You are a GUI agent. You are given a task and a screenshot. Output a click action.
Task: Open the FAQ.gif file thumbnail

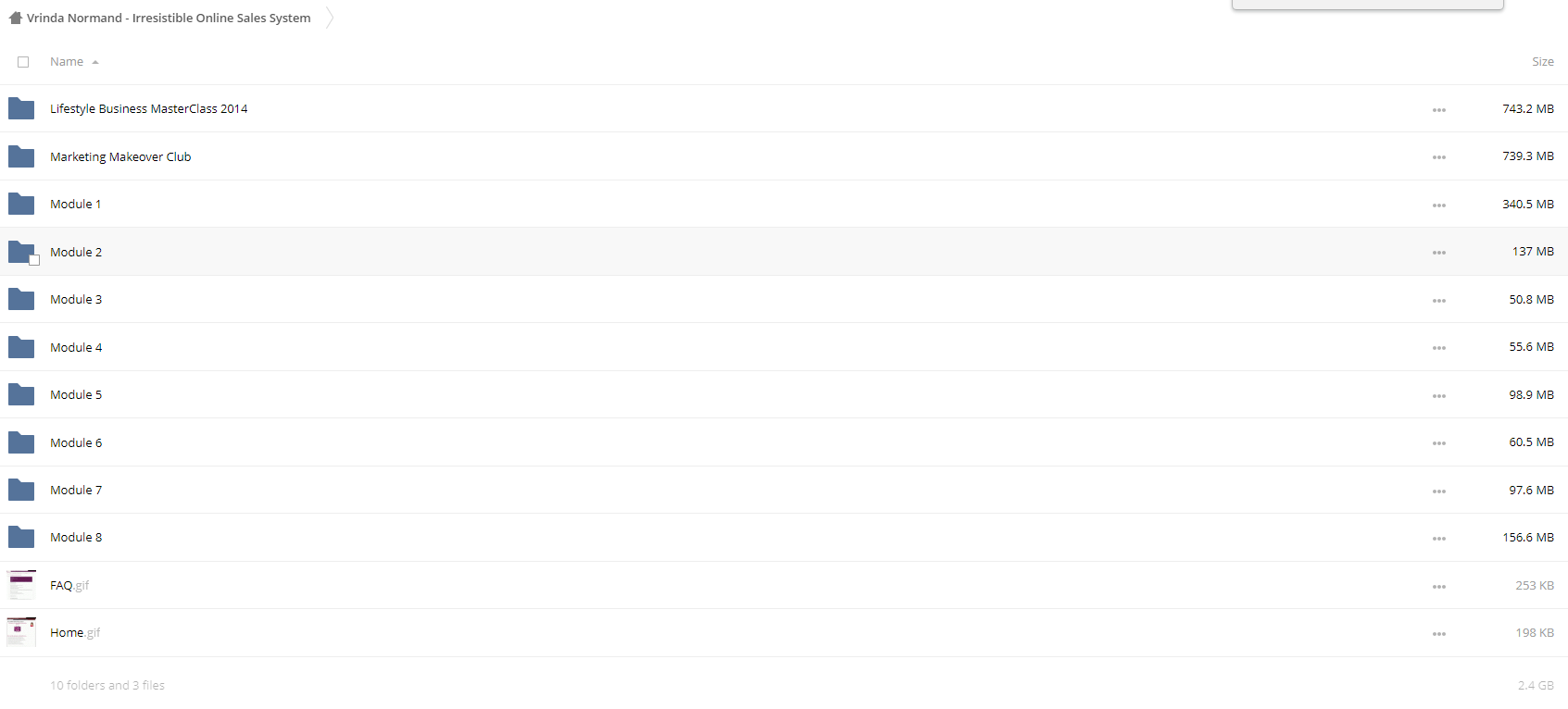coord(21,585)
